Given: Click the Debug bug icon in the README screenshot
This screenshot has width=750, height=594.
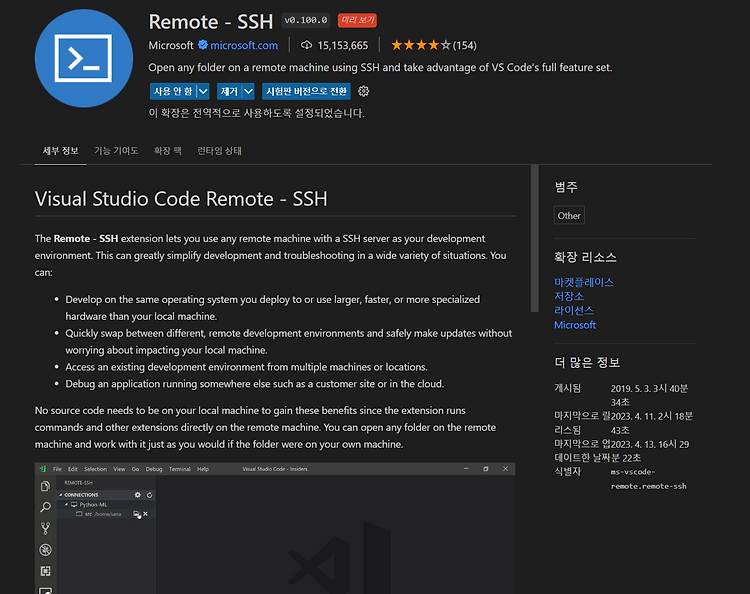Looking at the screenshot, I should pos(45,550).
